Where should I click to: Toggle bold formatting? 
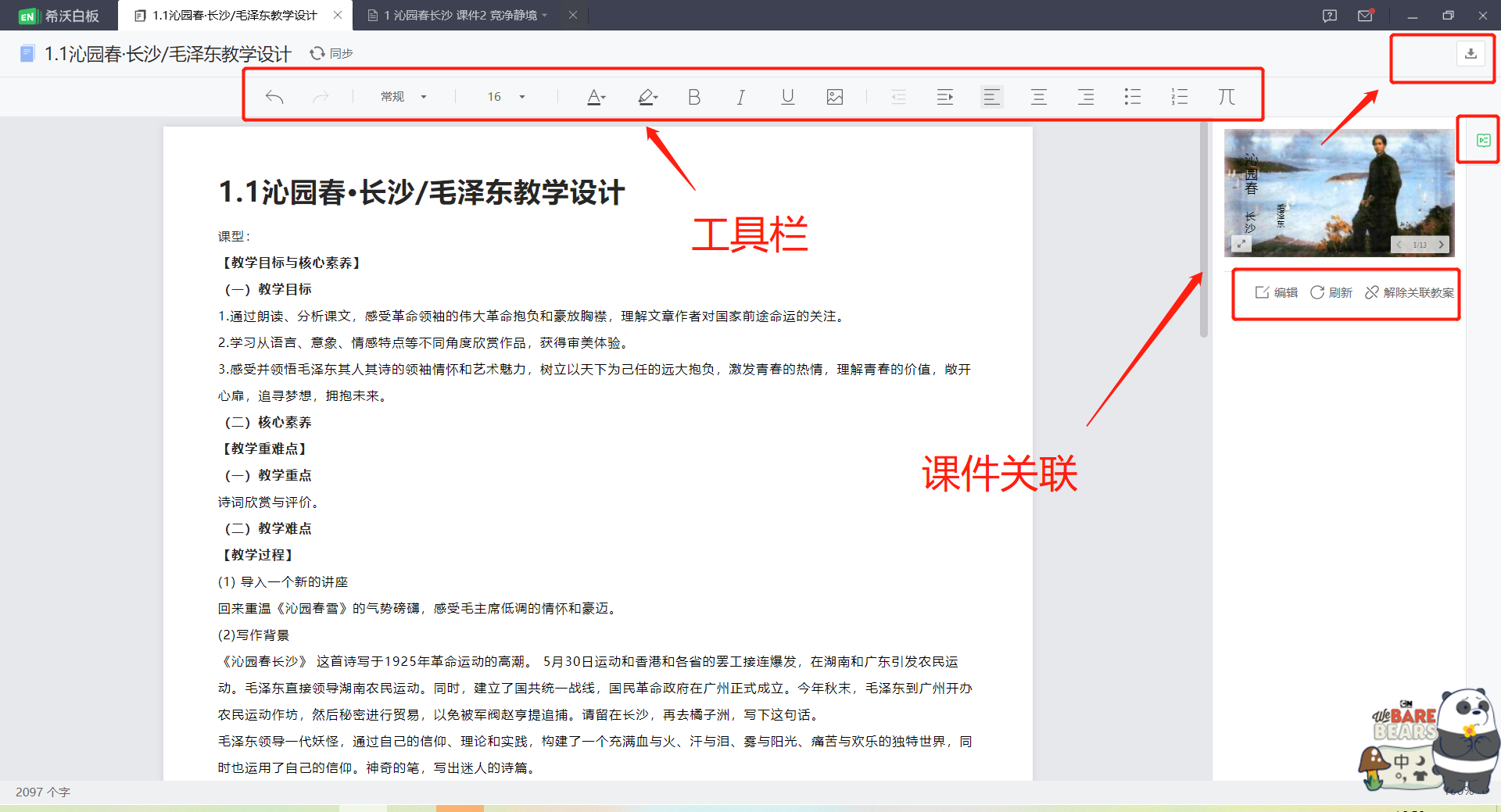click(694, 97)
